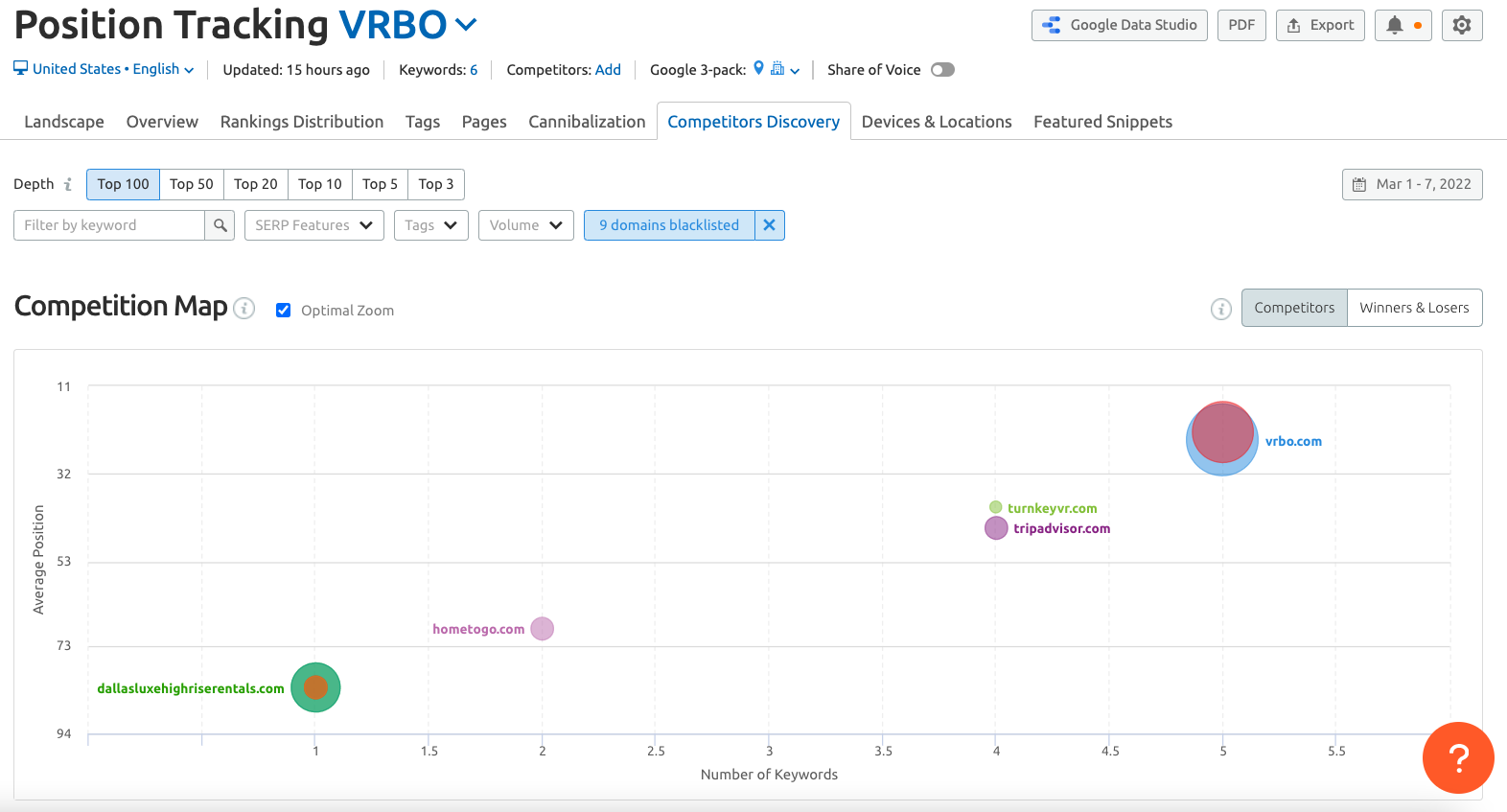This screenshot has width=1507, height=812.
Task: Click info icon beside Competitors button
Action: coord(1221,309)
